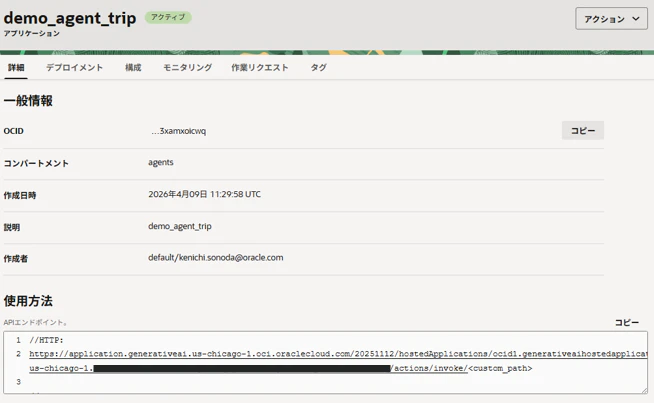Switch to the タグ tab
The width and height of the screenshot is (654, 403).
319,68
